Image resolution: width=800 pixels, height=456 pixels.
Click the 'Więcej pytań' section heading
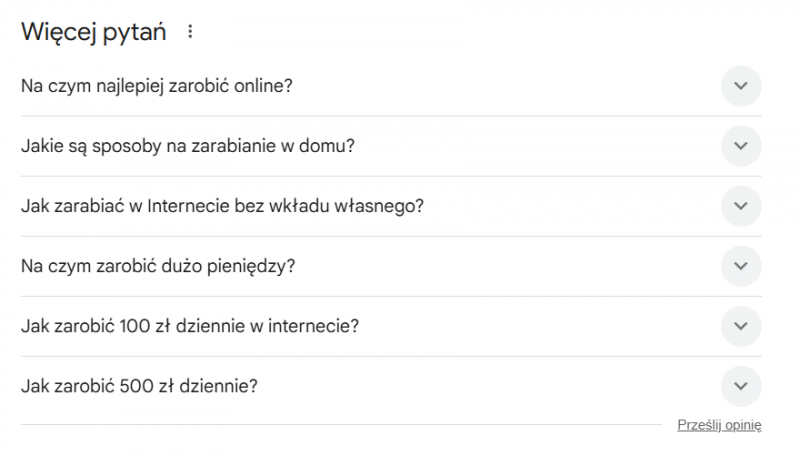[94, 32]
